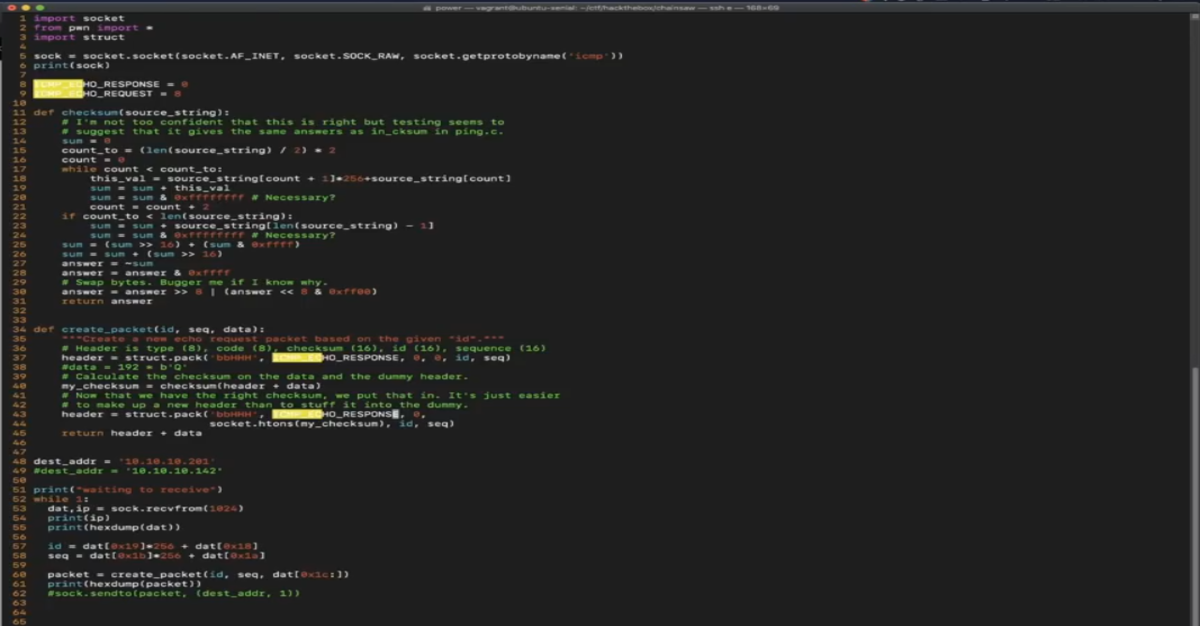The image size is (1200, 626).
Task: Click the "socket.htons(my_checksum), id, seq)" line
Action: click(x=332, y=424)
